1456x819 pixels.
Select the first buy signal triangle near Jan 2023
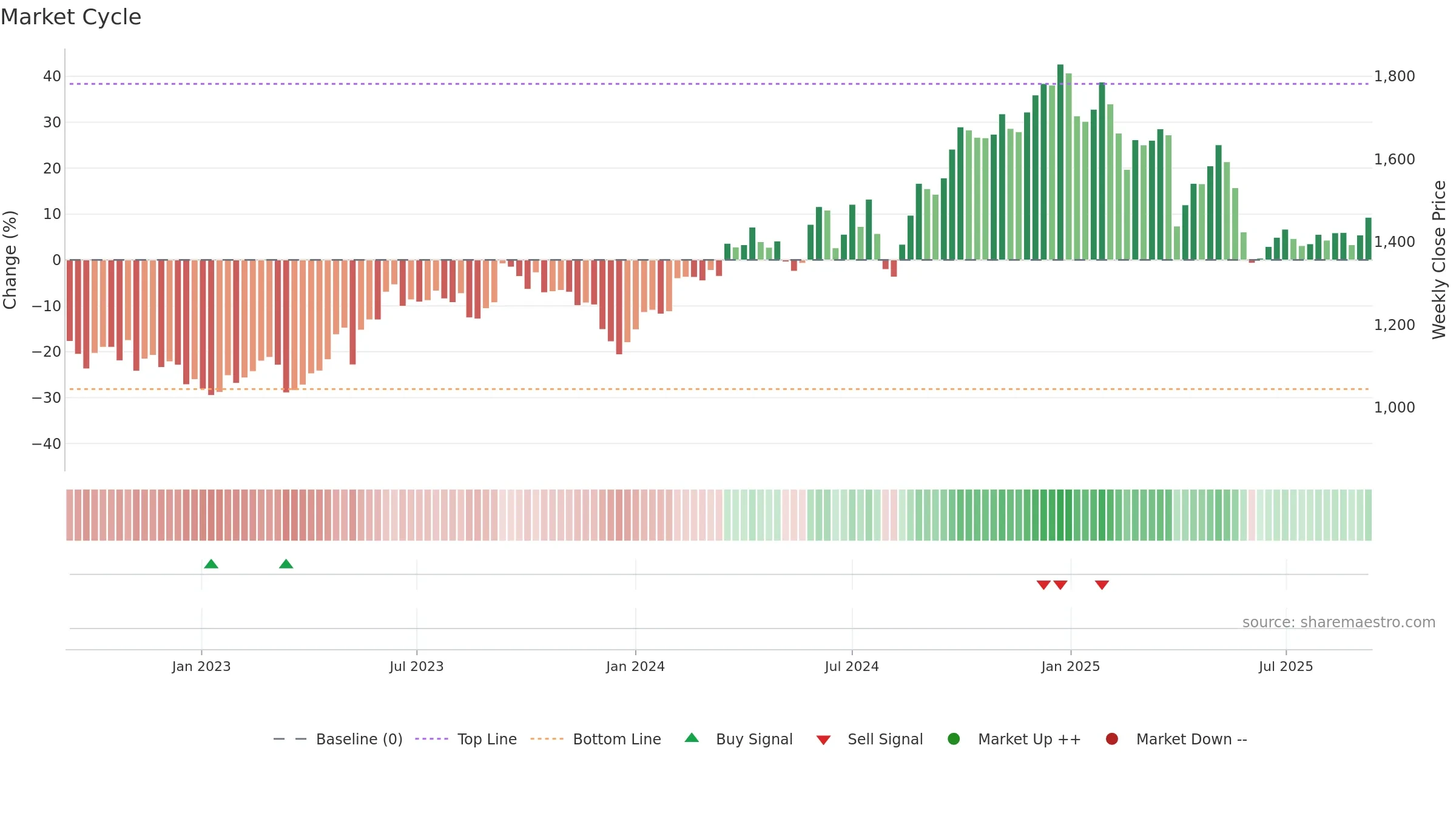[211, 564]
